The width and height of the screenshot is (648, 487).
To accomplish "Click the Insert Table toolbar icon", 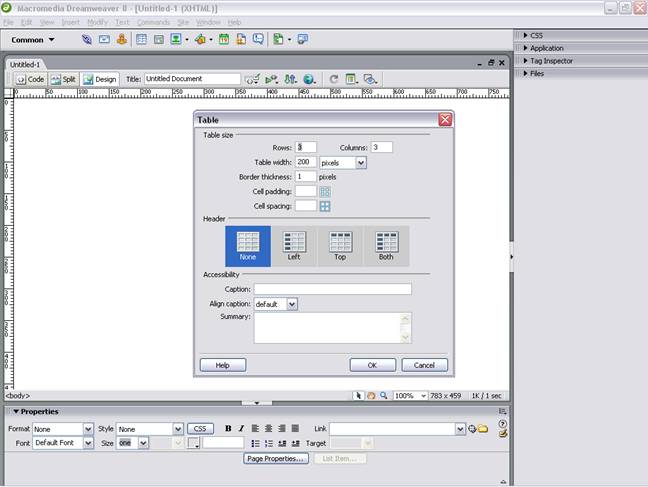I will point(141,40).
